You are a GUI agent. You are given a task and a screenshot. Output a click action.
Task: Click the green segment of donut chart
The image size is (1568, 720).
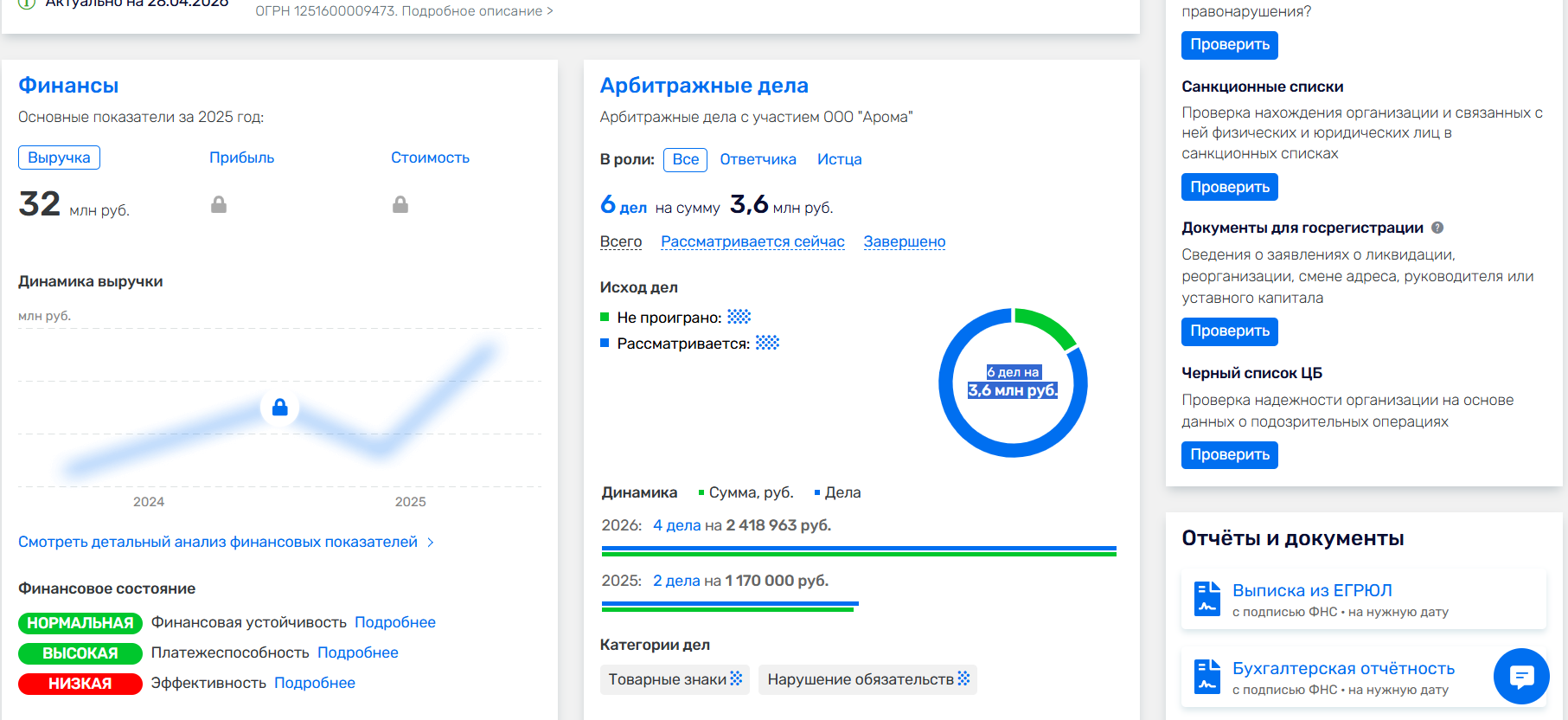point(1048,325)
